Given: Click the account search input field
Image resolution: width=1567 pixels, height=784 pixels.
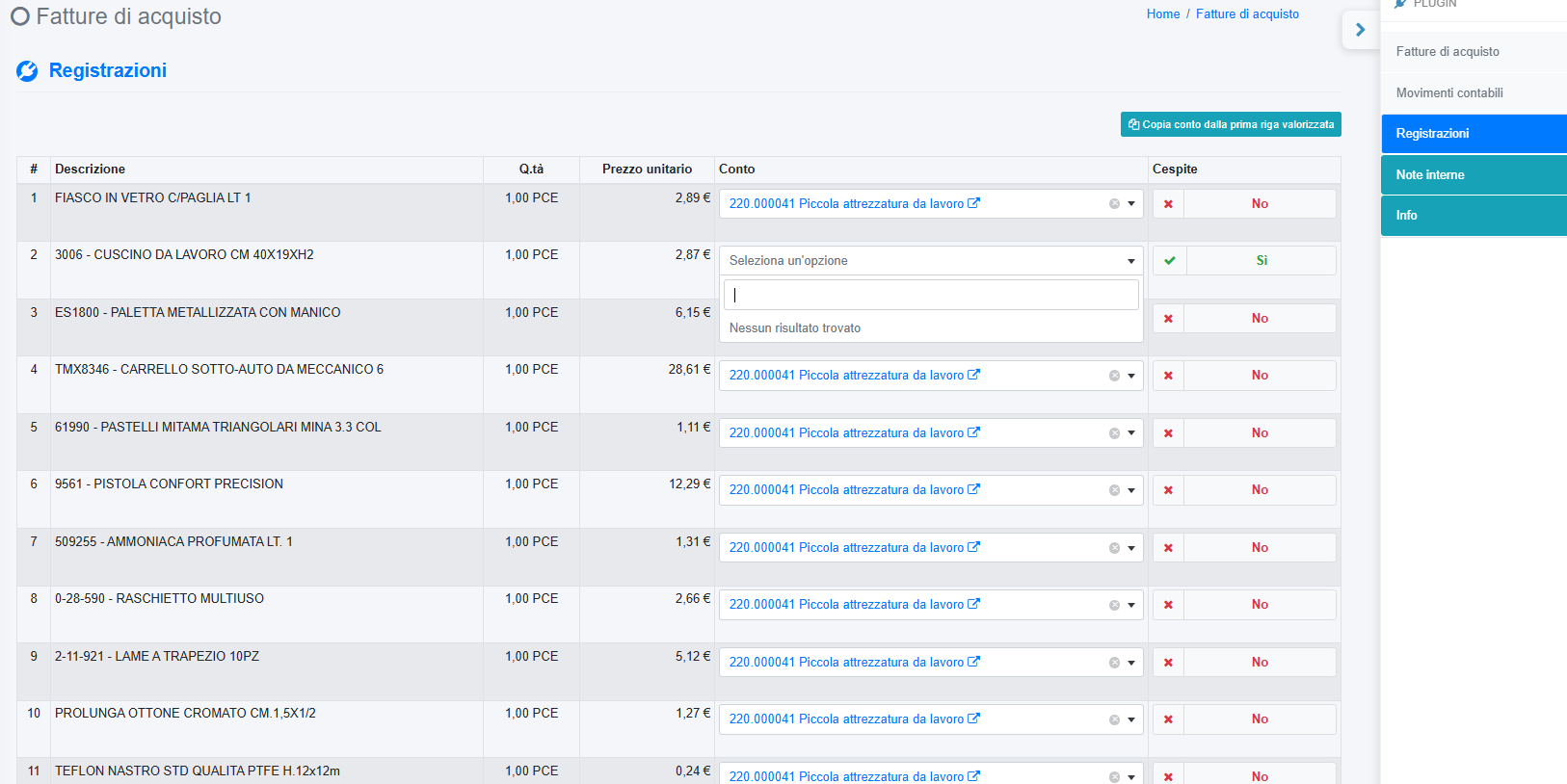Looking at the screenshot, I should pyautogui.click(x=930, y=295).
